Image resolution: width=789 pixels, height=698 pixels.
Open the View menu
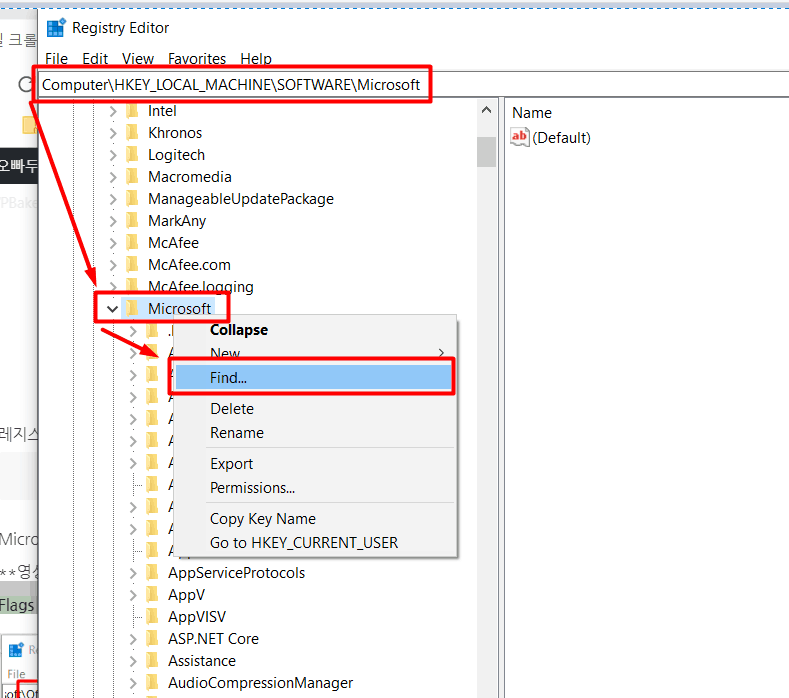pyautogui.click(x=137, y=59)
